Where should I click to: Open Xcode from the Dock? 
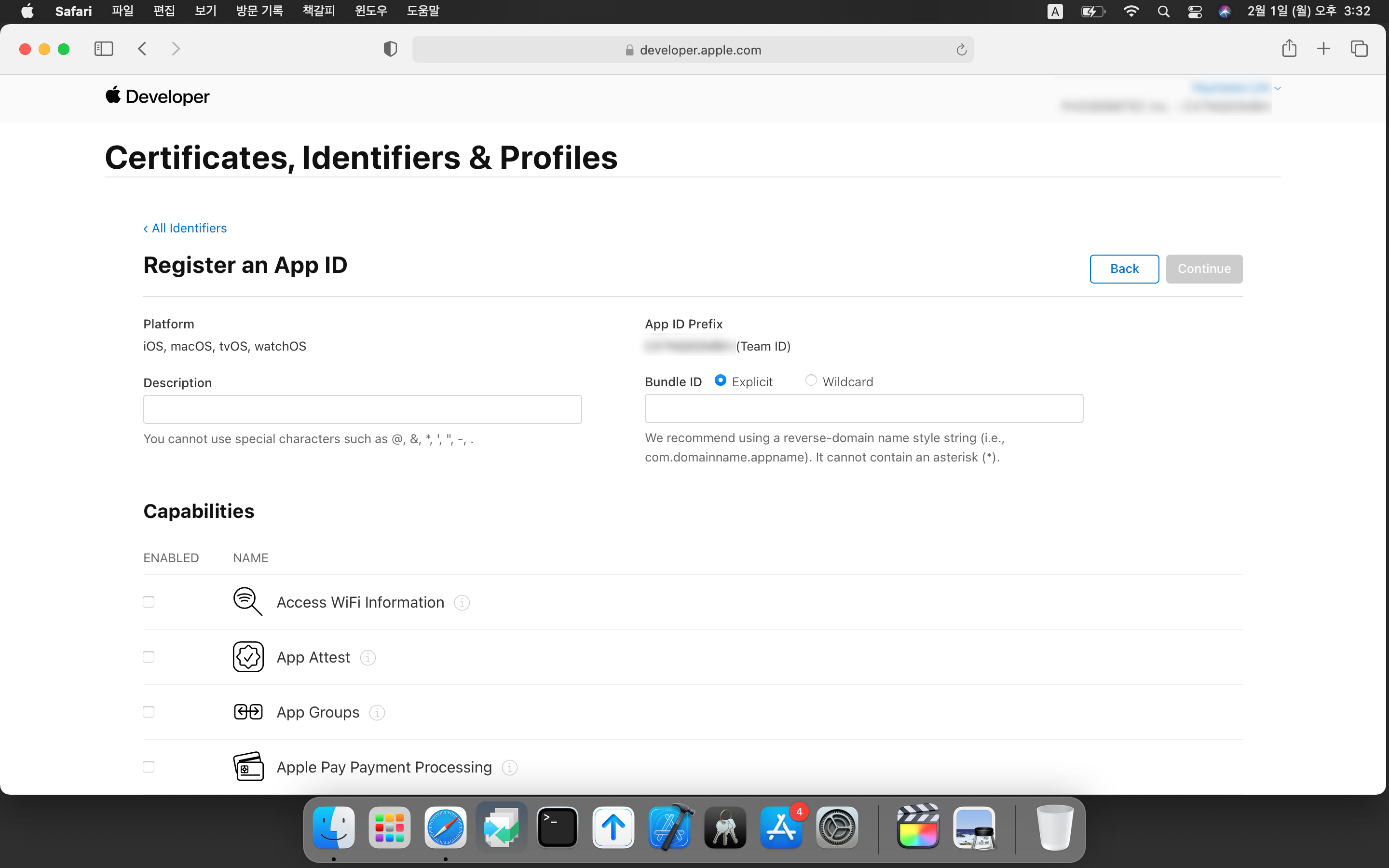coord(669,828)
